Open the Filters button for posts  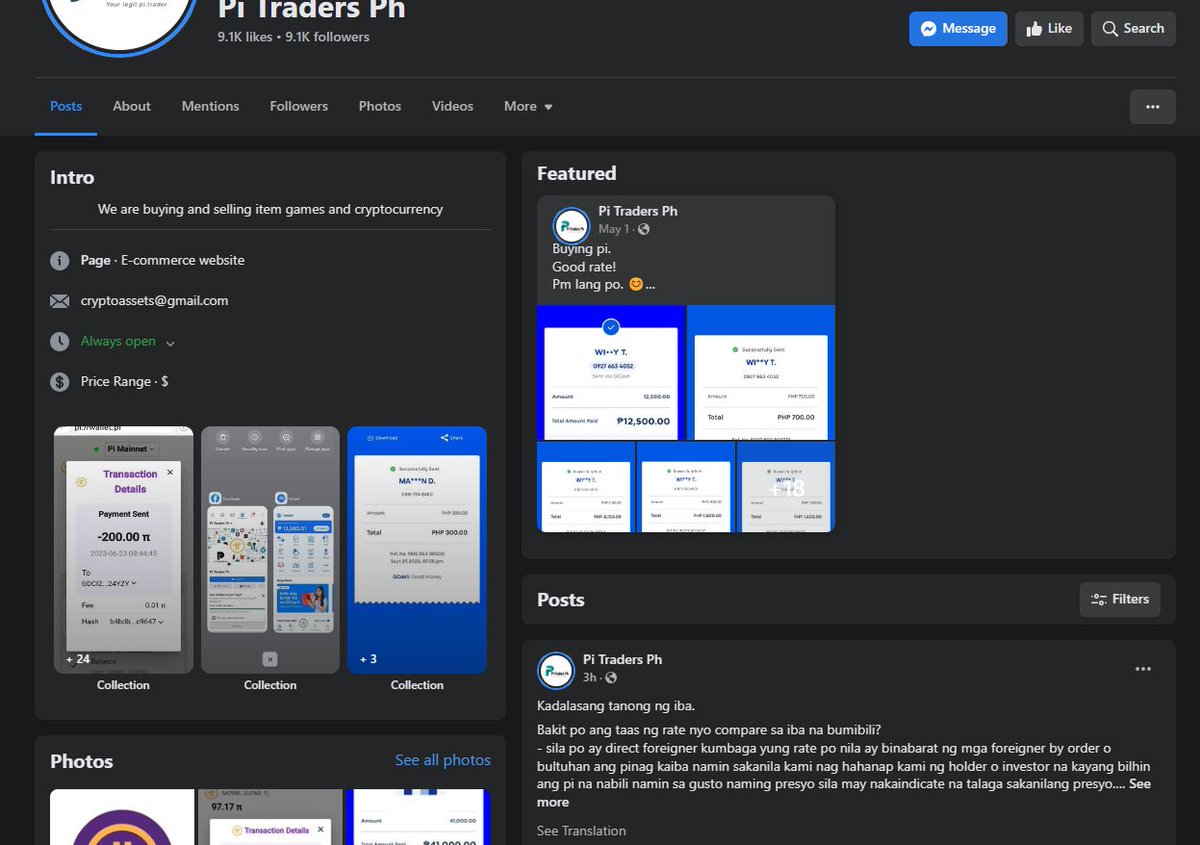(x=1120, y=599)
